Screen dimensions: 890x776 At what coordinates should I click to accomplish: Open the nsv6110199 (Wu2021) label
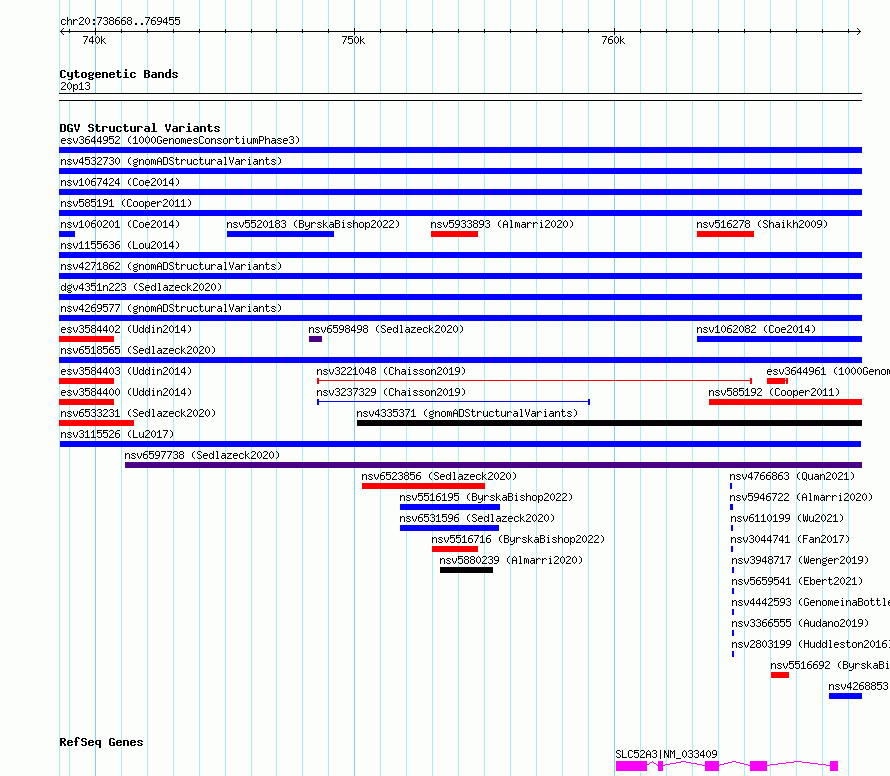[787, 518]
